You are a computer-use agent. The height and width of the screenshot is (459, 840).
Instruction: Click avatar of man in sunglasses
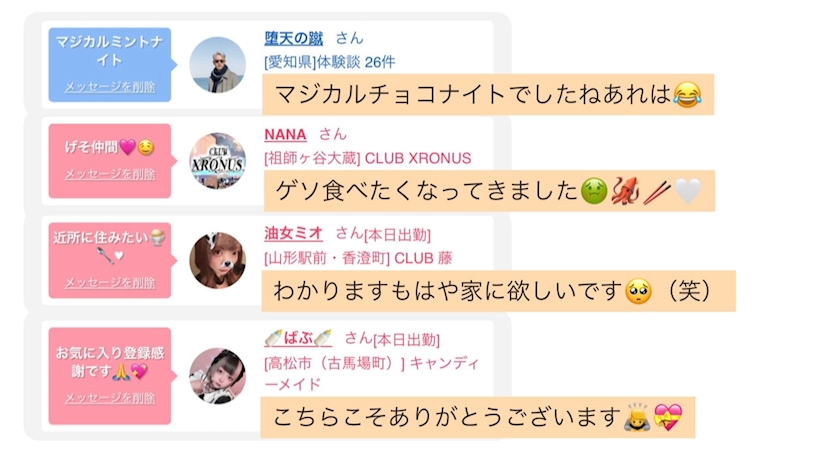pyautogui.click(x=218, y=65)
